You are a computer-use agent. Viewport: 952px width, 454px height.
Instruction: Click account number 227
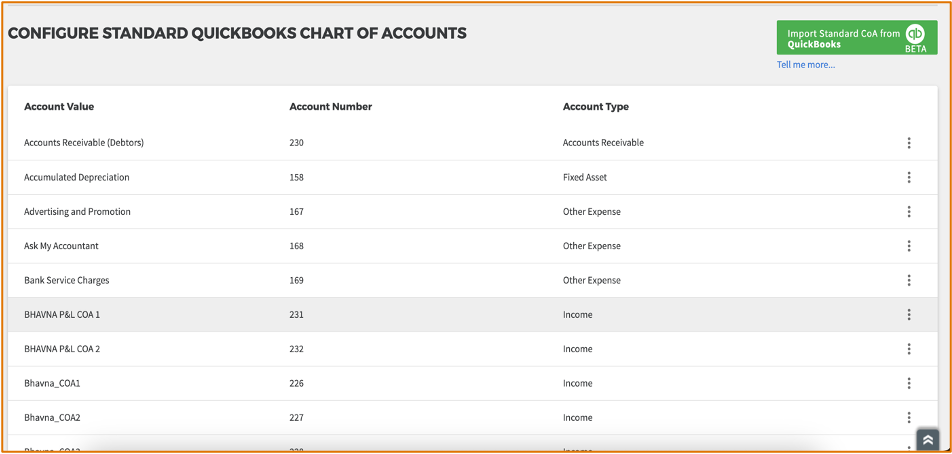click(x=296, y=418)
